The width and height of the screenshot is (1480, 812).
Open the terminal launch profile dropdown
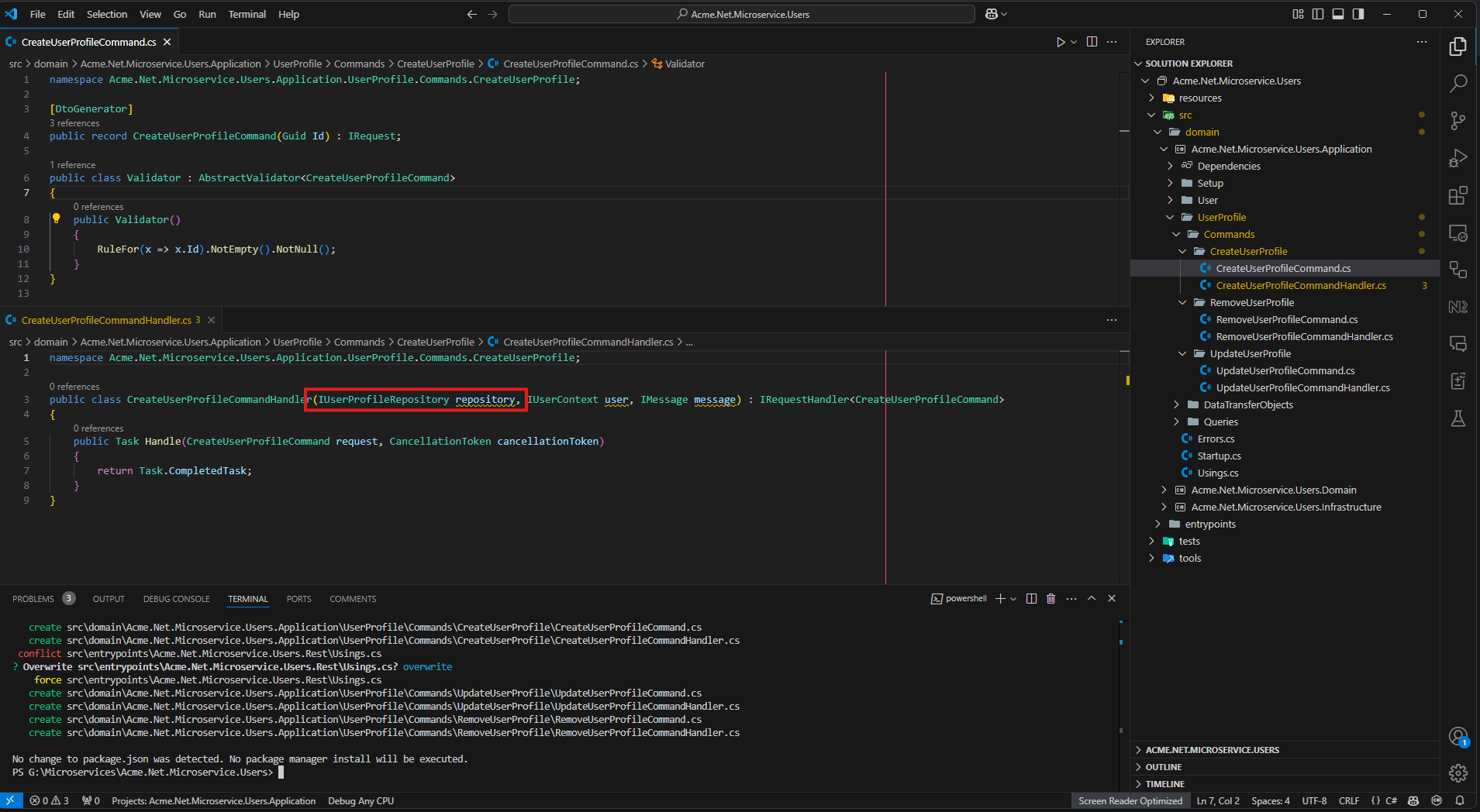(x=1013, y=598)
